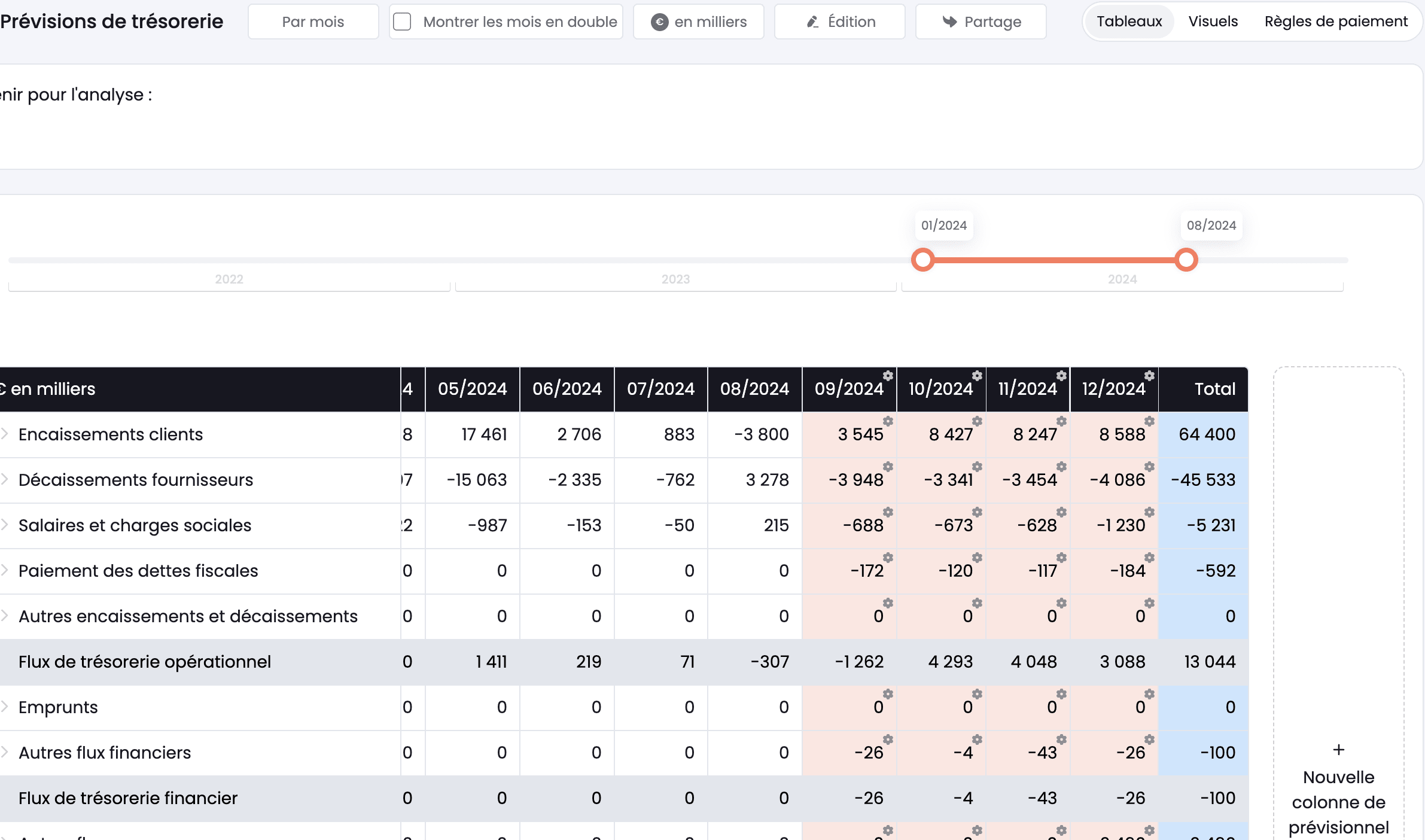Viewport: 1425px width, 840px height.
Task: Click Flux de trésorerie financier row label
Action: (x=128, y=798)
